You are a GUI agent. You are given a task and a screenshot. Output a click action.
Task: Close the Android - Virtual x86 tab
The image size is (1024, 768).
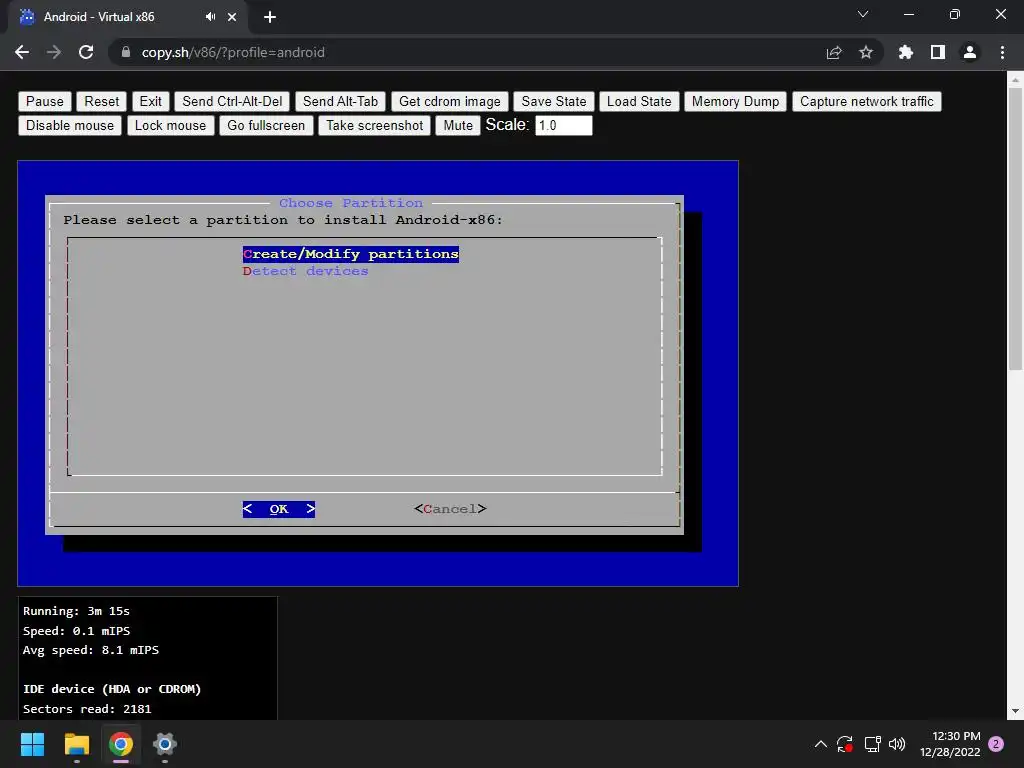pos(232,17)
